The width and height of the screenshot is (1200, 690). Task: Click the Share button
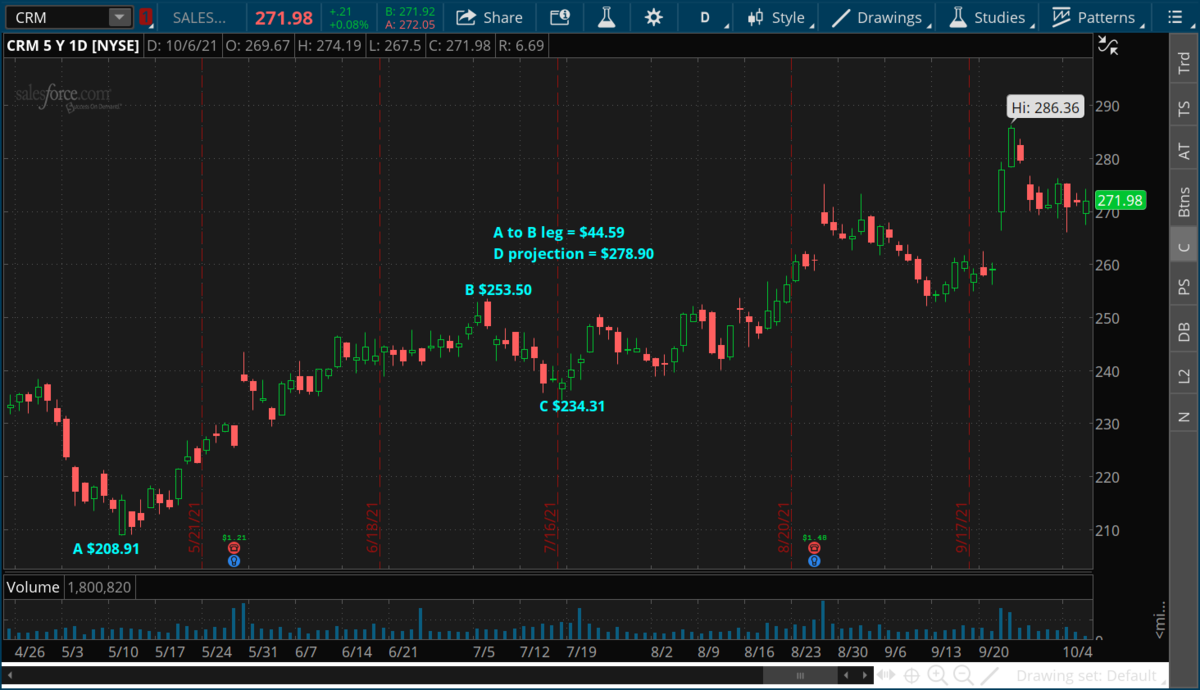tap(489, 17)
